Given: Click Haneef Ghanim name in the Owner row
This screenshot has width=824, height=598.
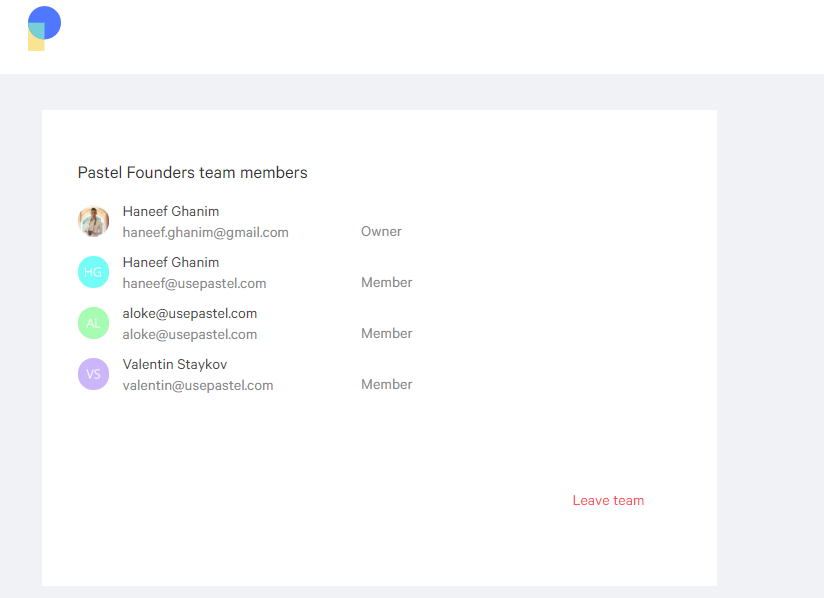Looking at the screenshot, I should coord(171,211).
